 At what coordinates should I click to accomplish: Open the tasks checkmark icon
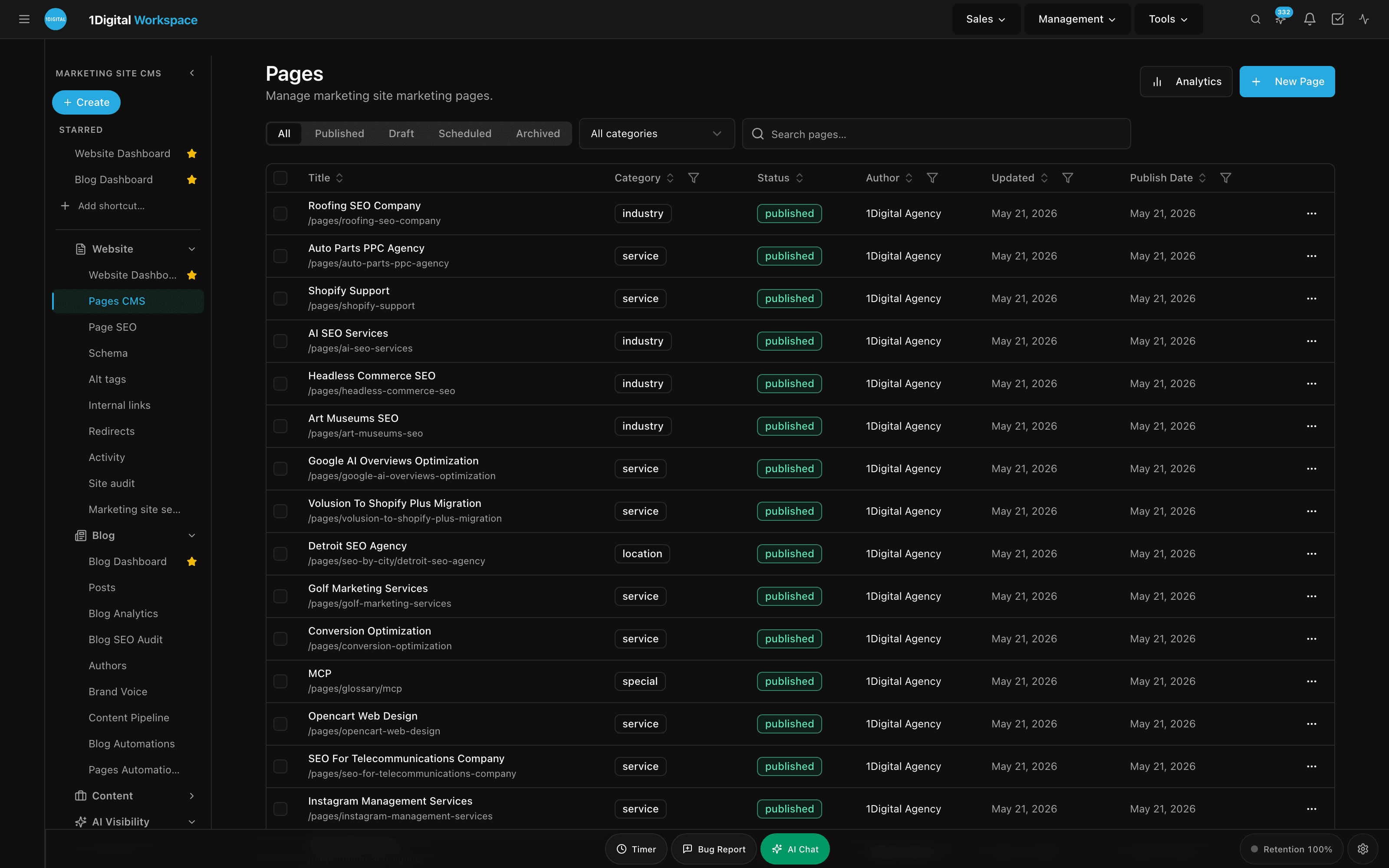click(1337, 19)
